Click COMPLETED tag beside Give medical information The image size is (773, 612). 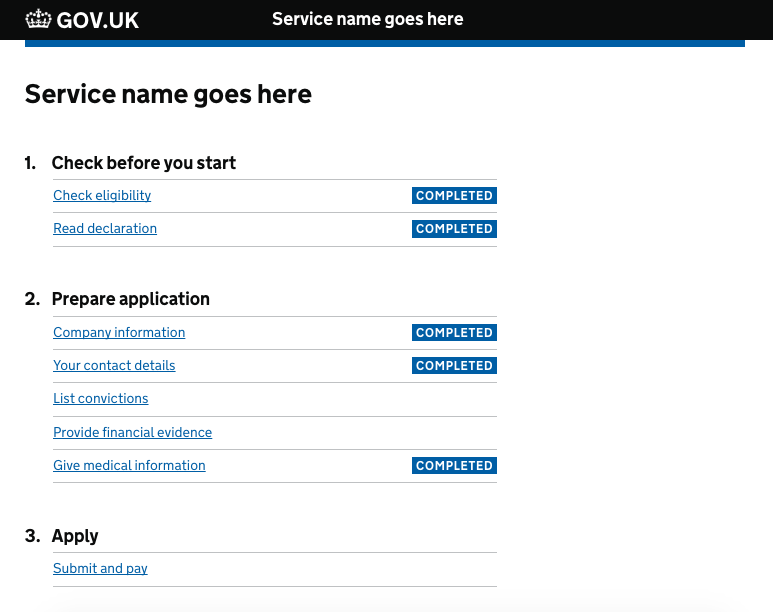point(454,466)
